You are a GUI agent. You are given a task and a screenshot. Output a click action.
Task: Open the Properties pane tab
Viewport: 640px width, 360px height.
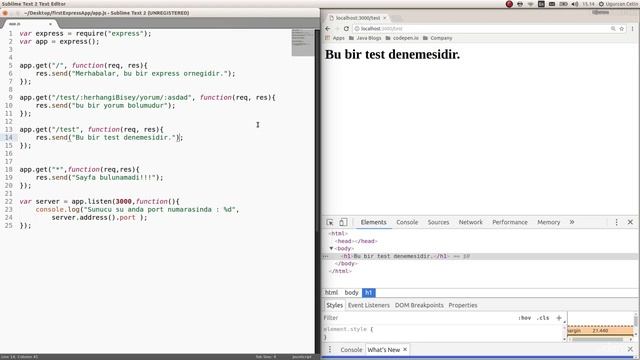coord(463,305)
